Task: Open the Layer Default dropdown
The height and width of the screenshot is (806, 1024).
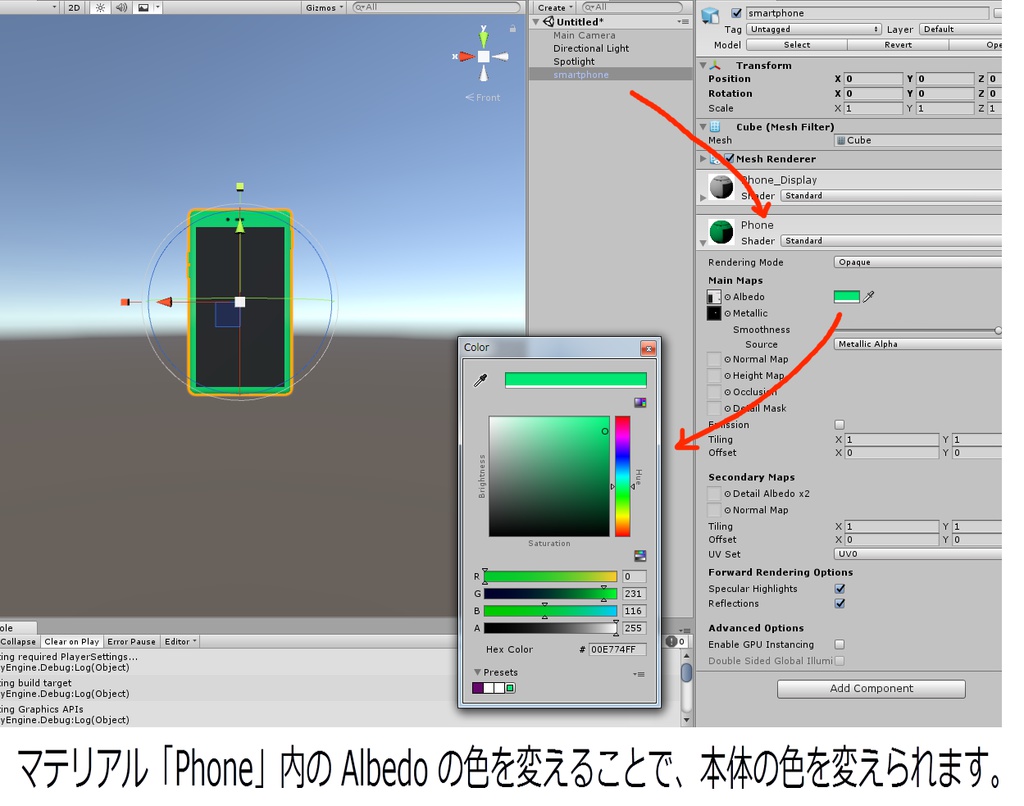Action: point(958,29)
